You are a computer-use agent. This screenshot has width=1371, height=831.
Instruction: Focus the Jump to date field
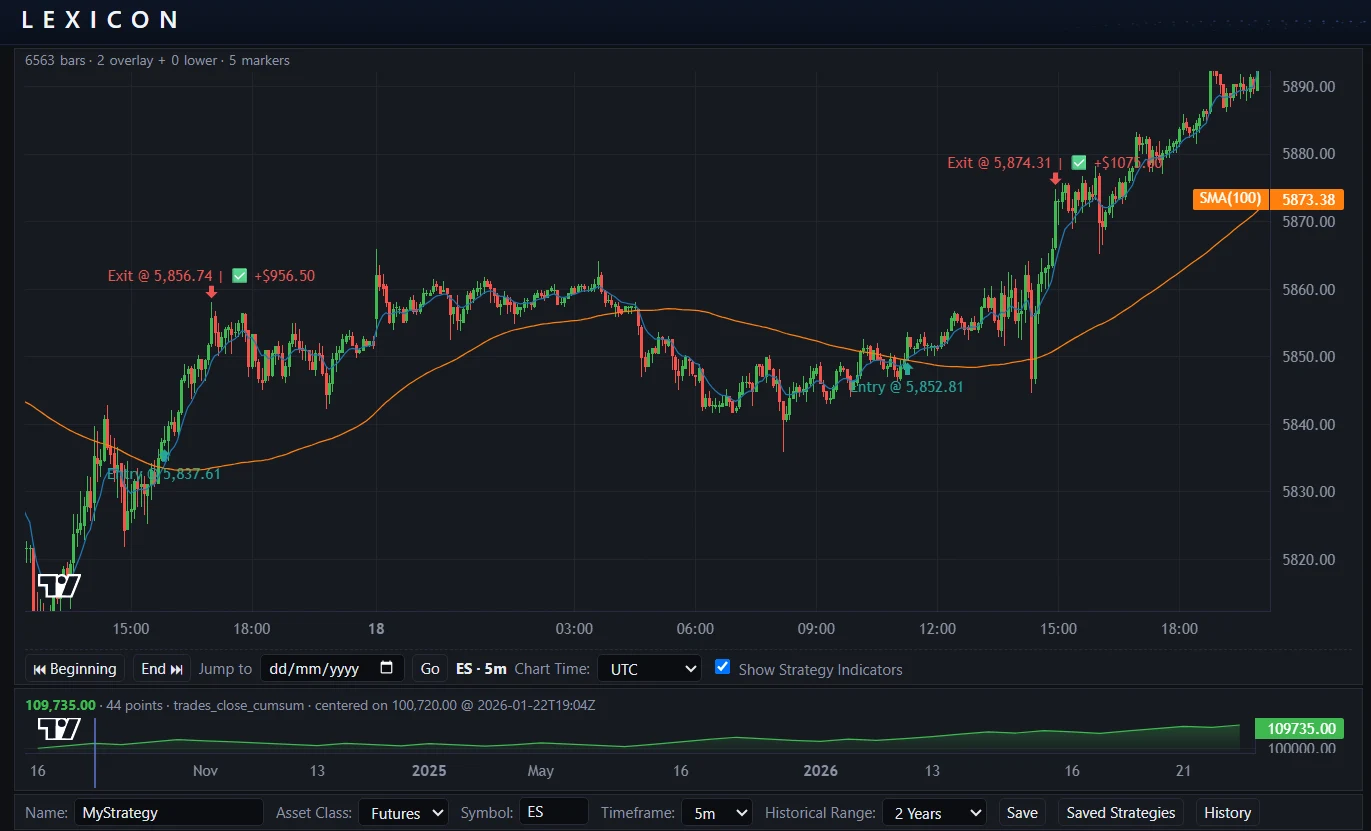click(332, 668)
